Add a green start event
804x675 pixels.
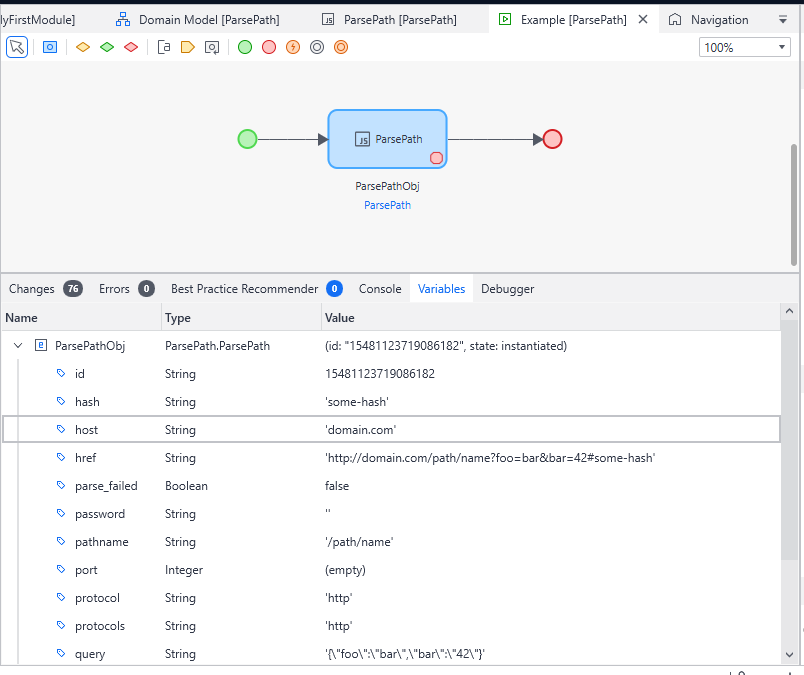[245, 47]
